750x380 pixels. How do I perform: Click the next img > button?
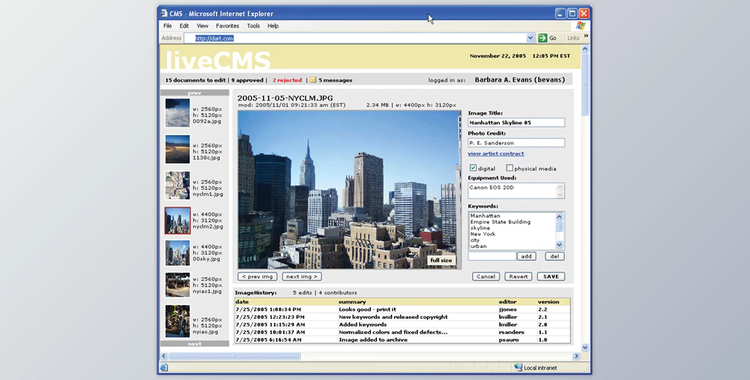pos(302,277)
